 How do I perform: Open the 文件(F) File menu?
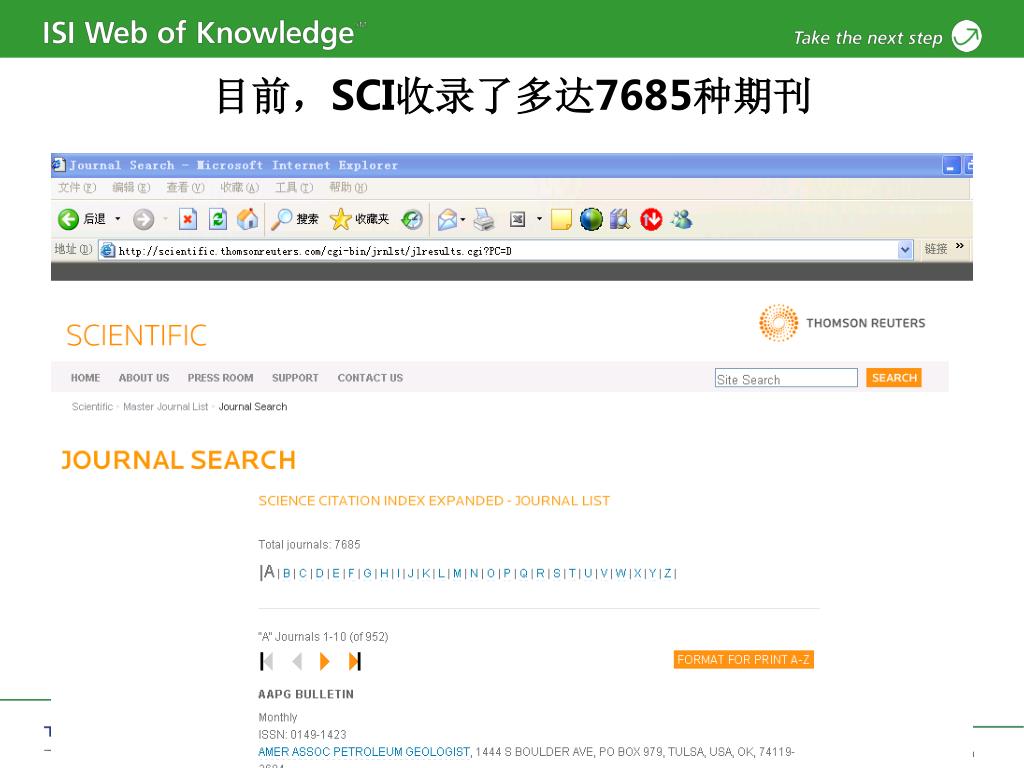pyautogui.click(x=77, y=187)
